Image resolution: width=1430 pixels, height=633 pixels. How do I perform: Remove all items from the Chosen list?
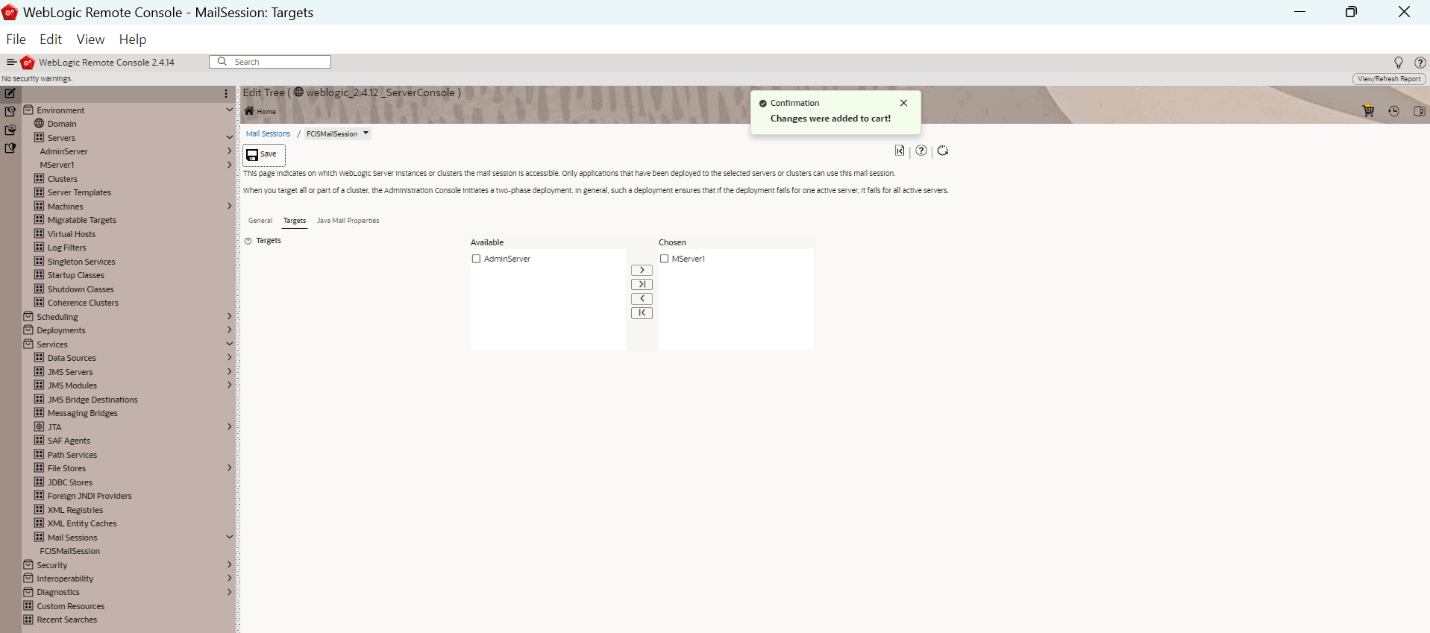642,313
